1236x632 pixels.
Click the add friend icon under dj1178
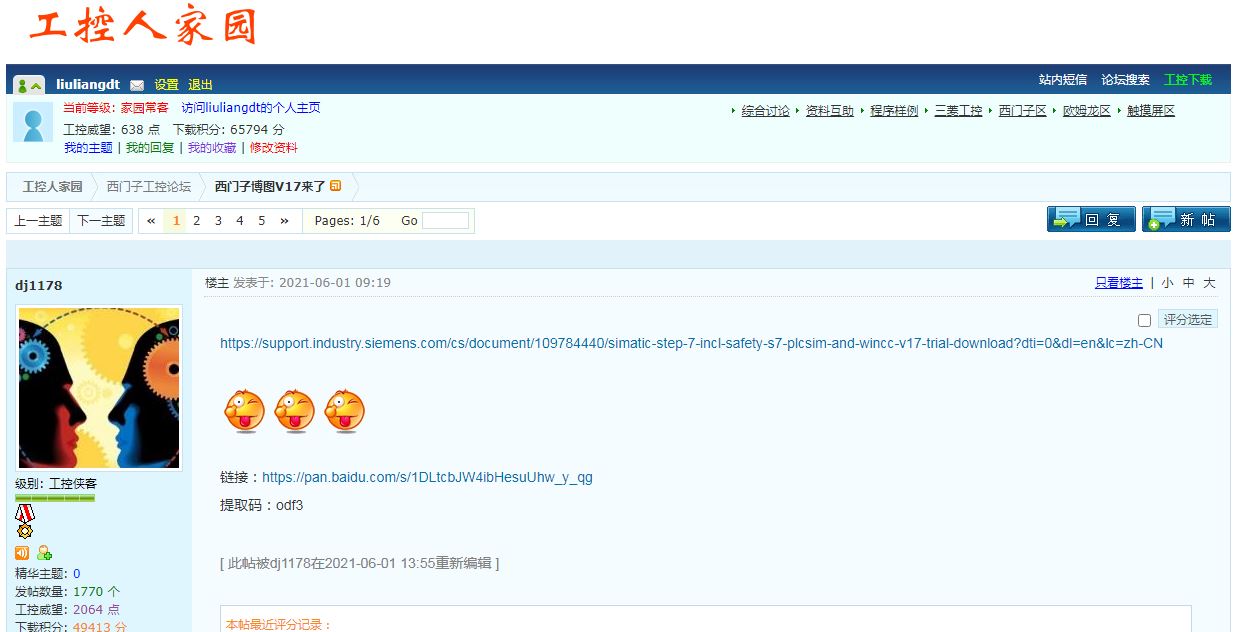coord(44,553)
